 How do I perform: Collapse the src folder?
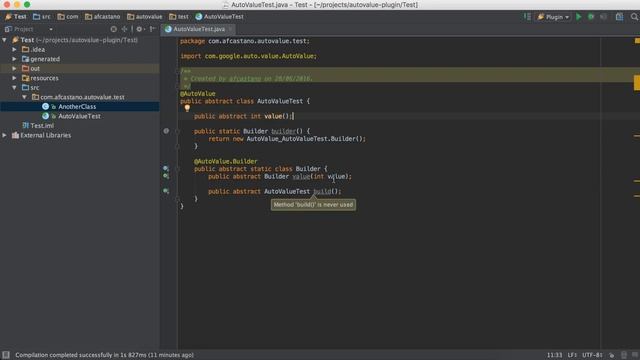pyautogui.click(x=14, y=87)
